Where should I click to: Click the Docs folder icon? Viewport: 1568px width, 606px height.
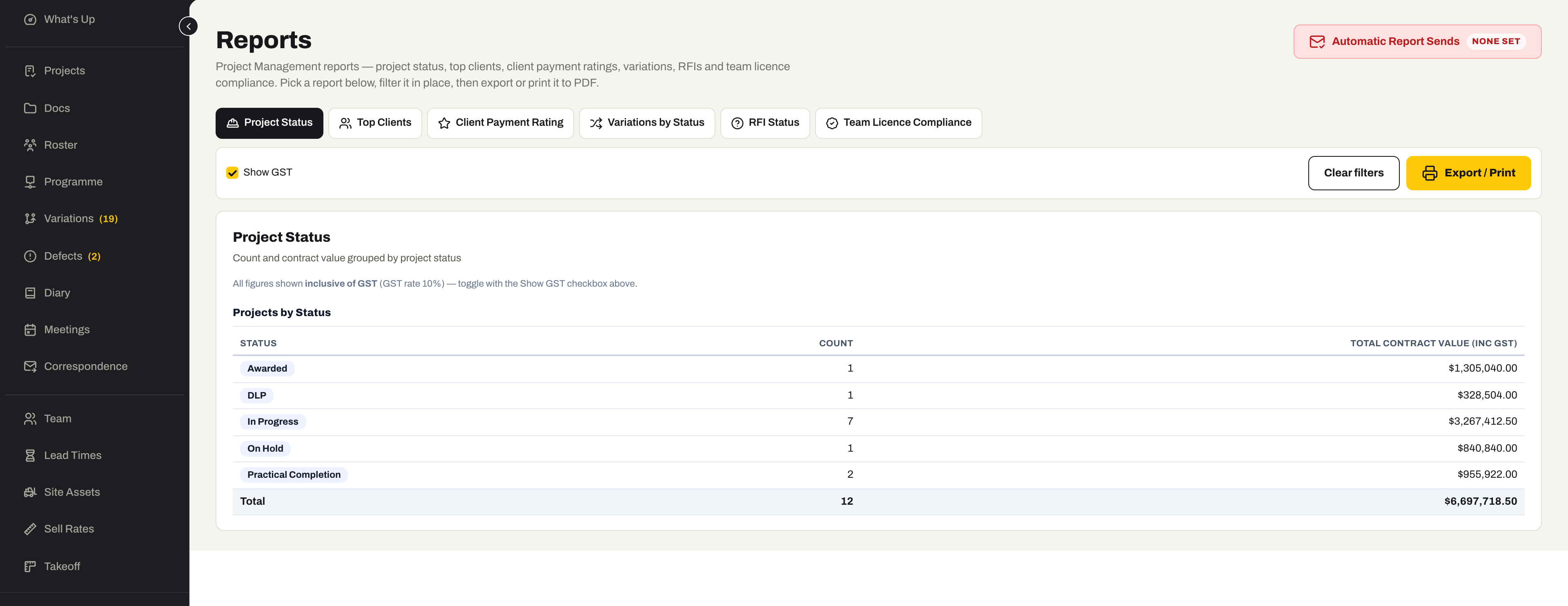[30, 108]
